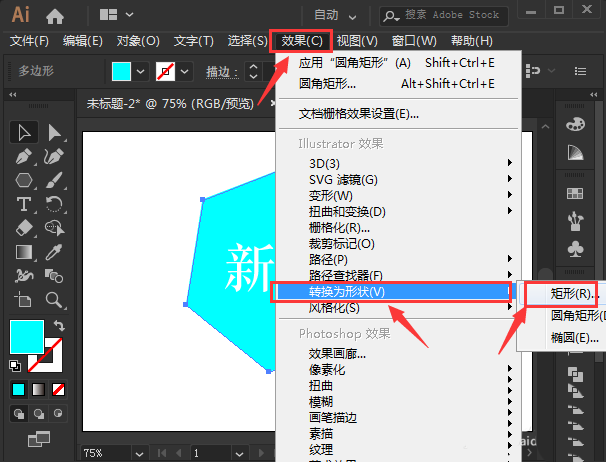
Task: Click the Zoom magnifier tool
Action: (x=55, y=300)
